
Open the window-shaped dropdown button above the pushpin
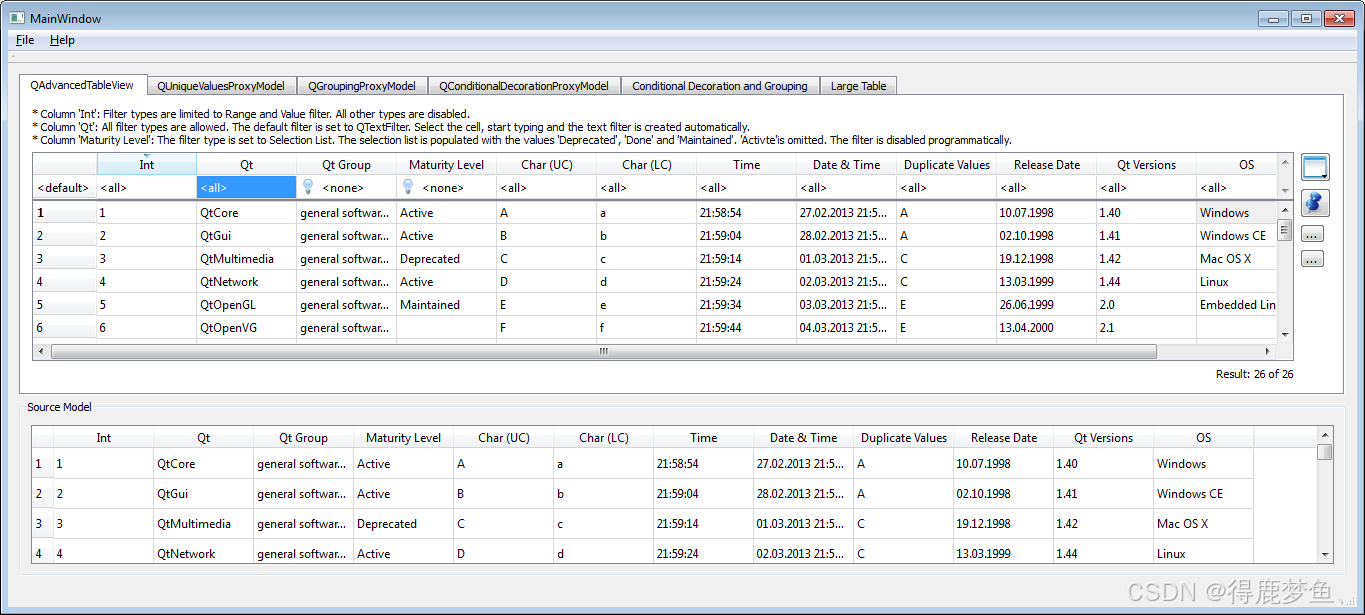1314,167
